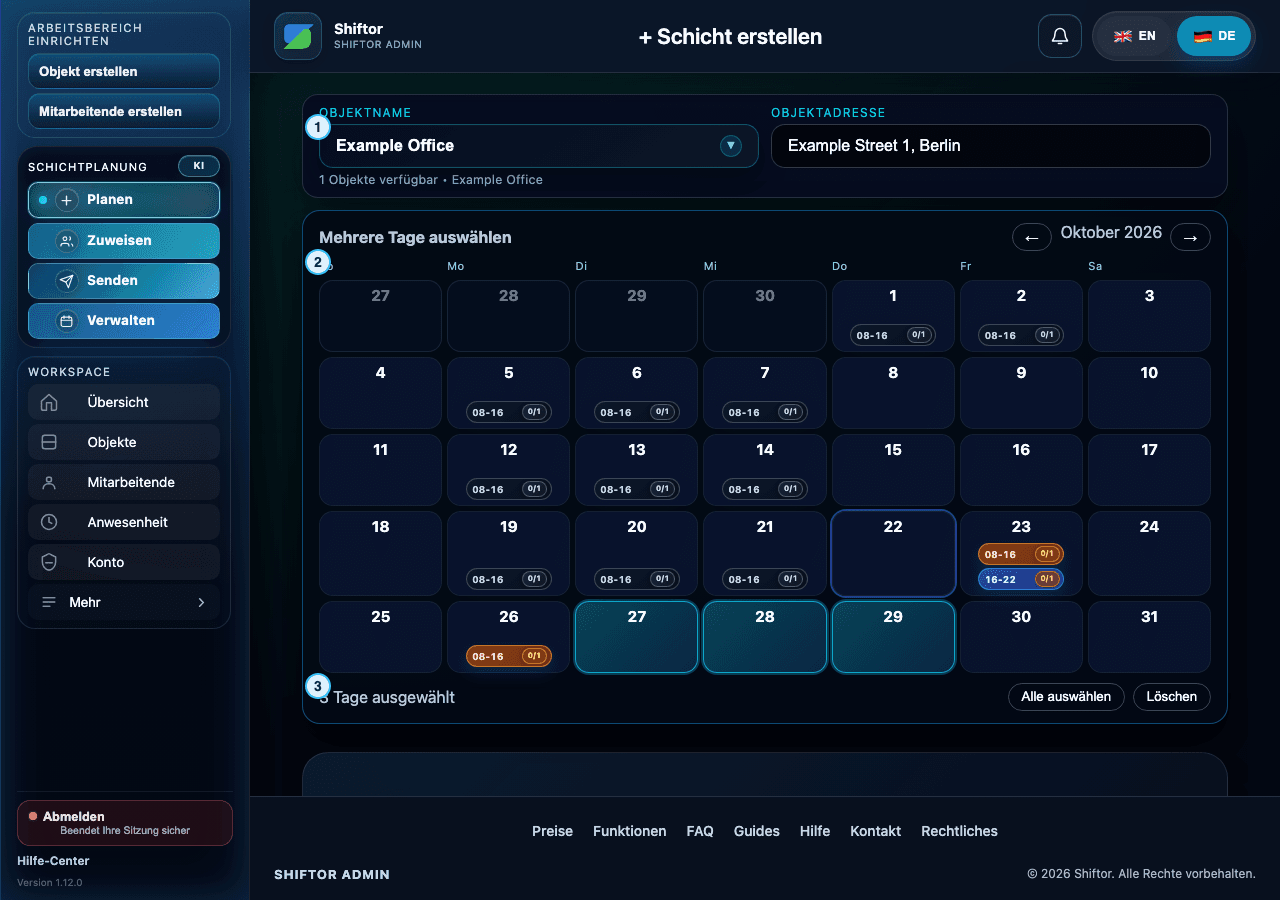Click the lines icon beside Mehr
Screen dimensions: 1280x900
(x=49, y=602)
